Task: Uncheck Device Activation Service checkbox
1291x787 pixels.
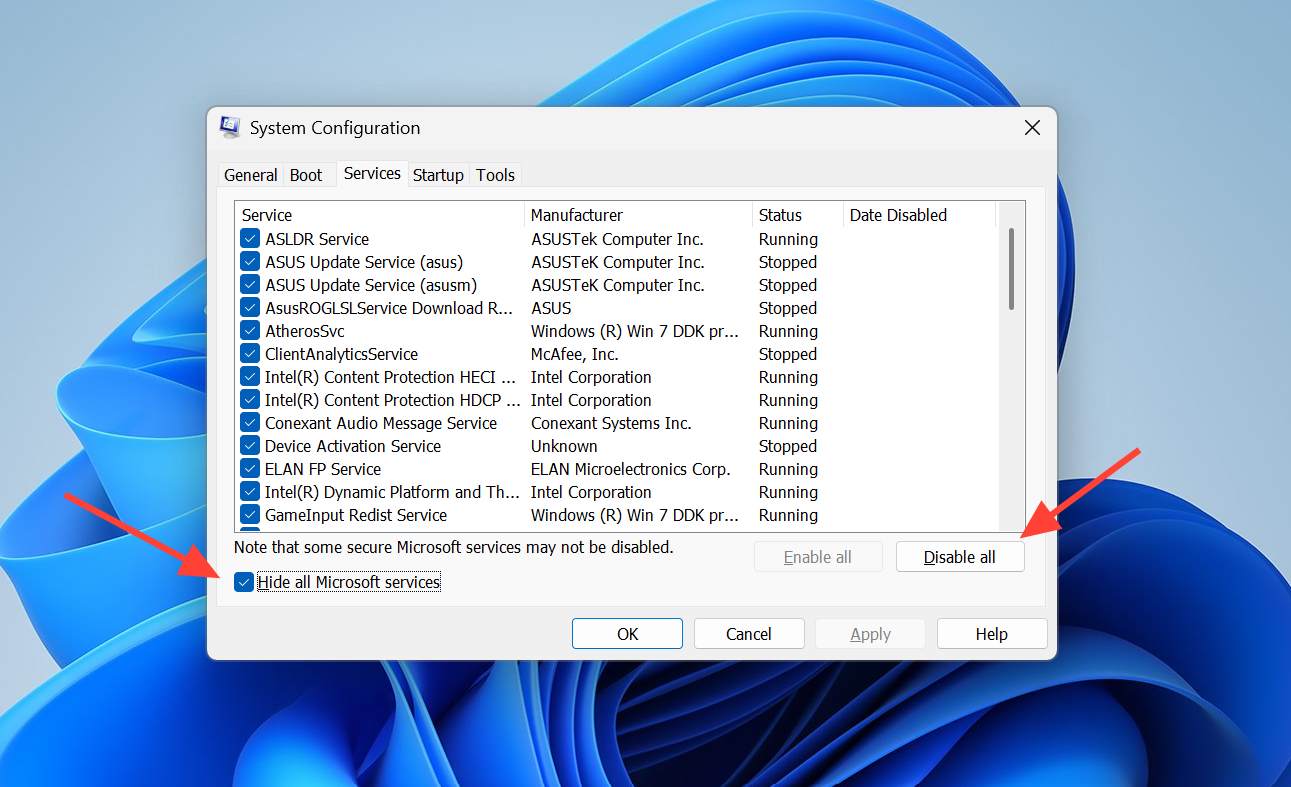Action: click(x=250, y=446)
